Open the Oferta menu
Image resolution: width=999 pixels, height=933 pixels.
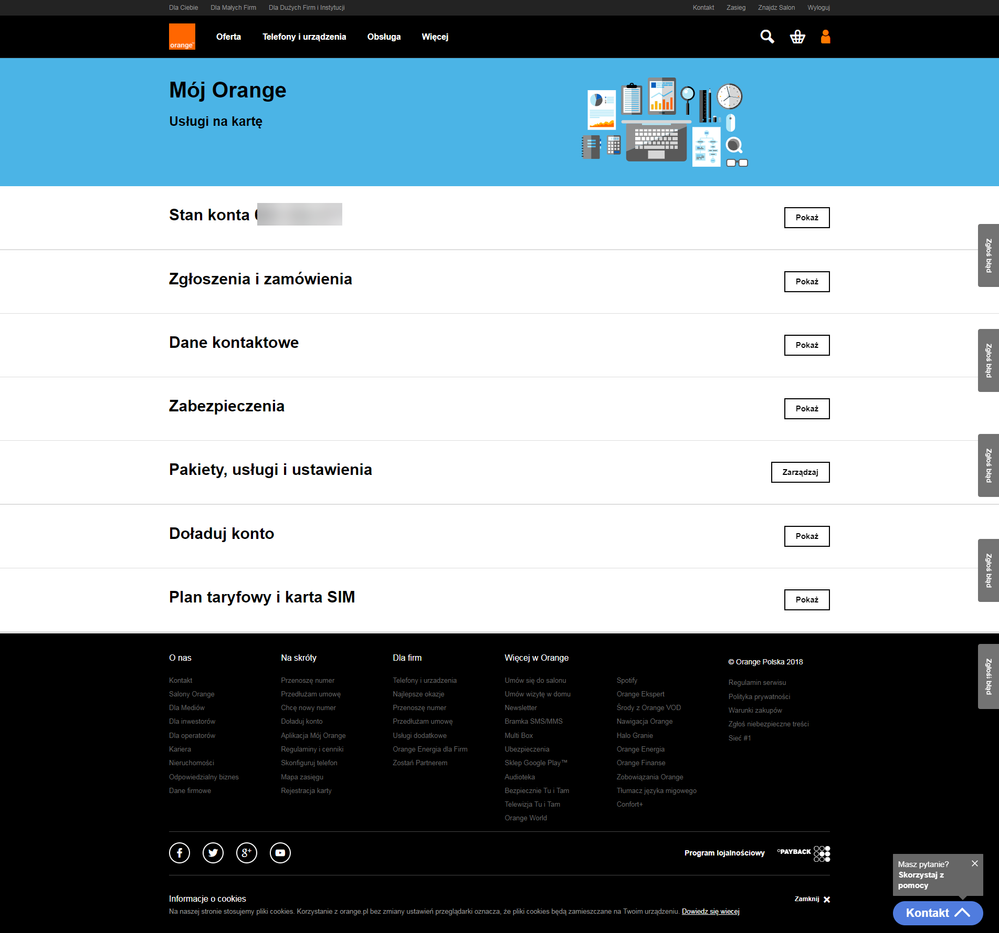pyautogui.click(x=228, y=37)
